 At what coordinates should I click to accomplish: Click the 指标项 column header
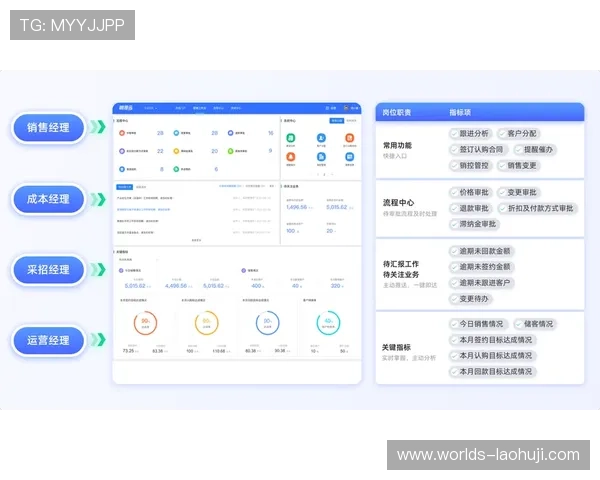click(x=460, y=113)
